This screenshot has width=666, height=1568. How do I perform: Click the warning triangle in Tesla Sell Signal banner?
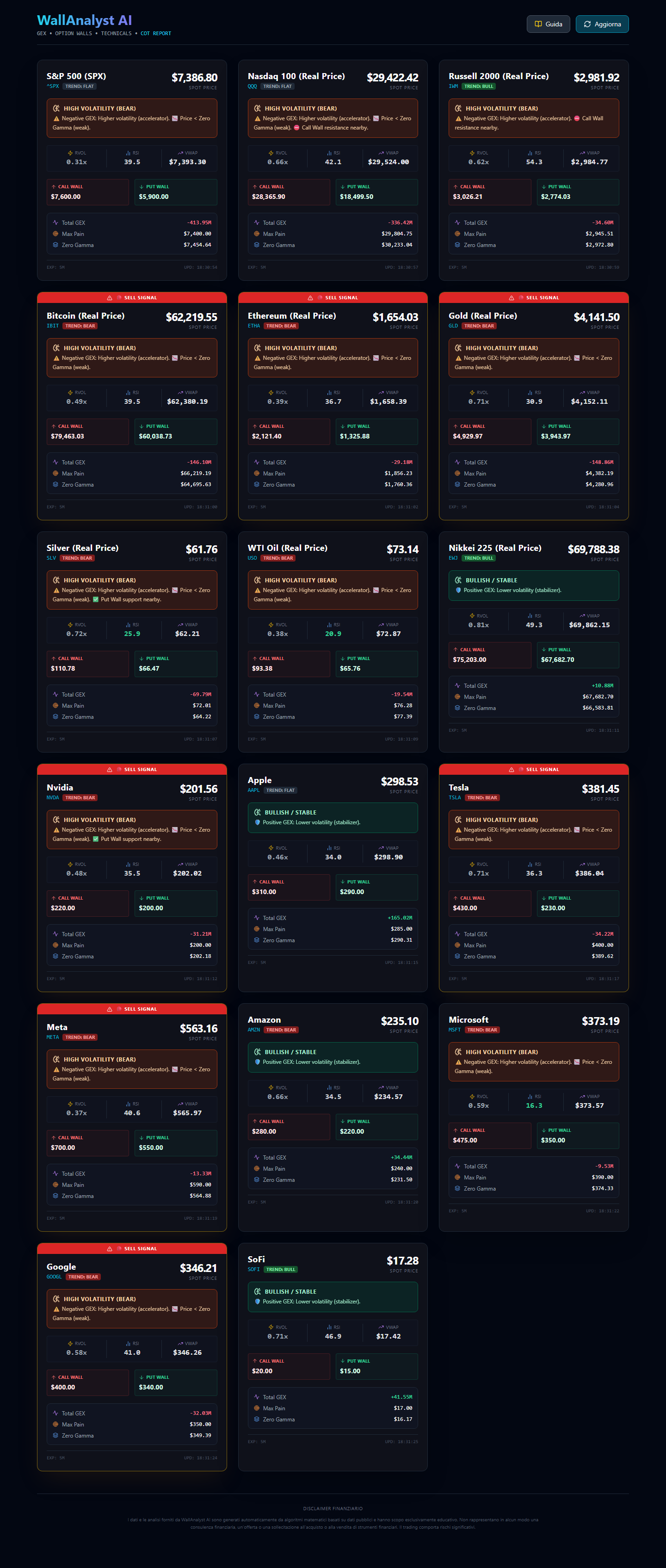pos(512,769)
